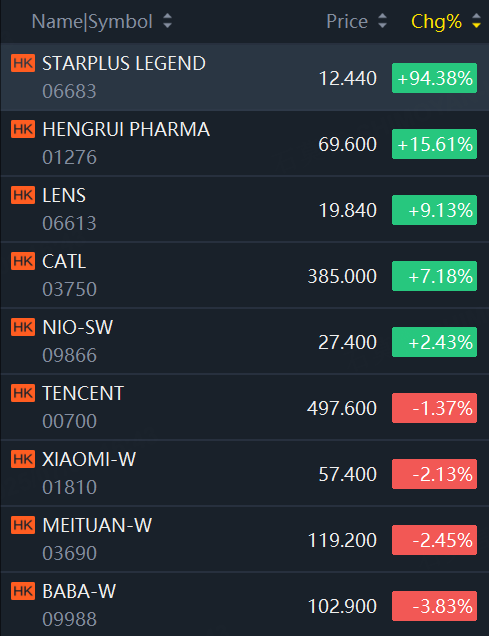Toggle Chg% sort order arrow icon

[476, 21]
